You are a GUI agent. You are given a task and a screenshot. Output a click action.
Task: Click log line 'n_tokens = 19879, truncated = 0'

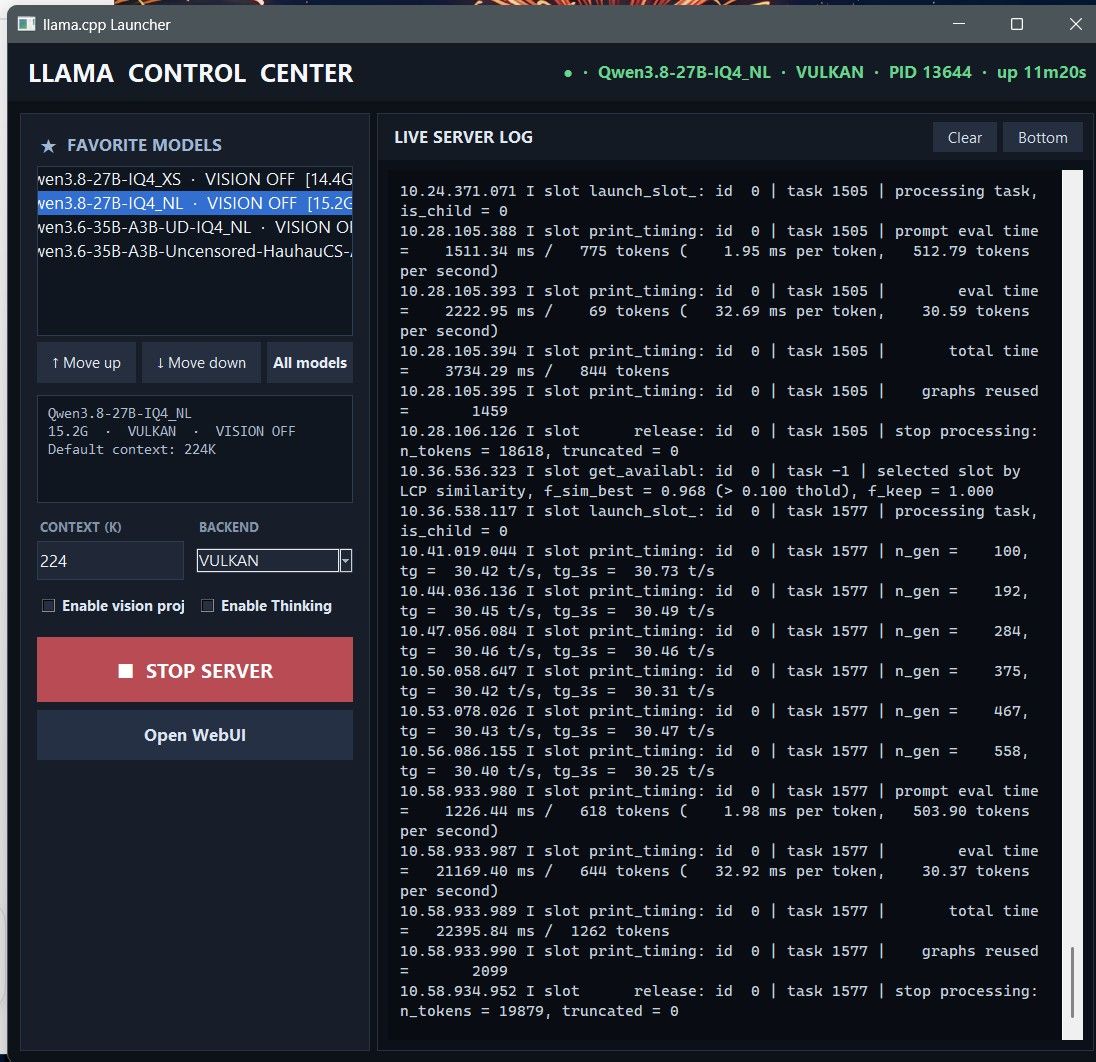(x=539, y=1011)
